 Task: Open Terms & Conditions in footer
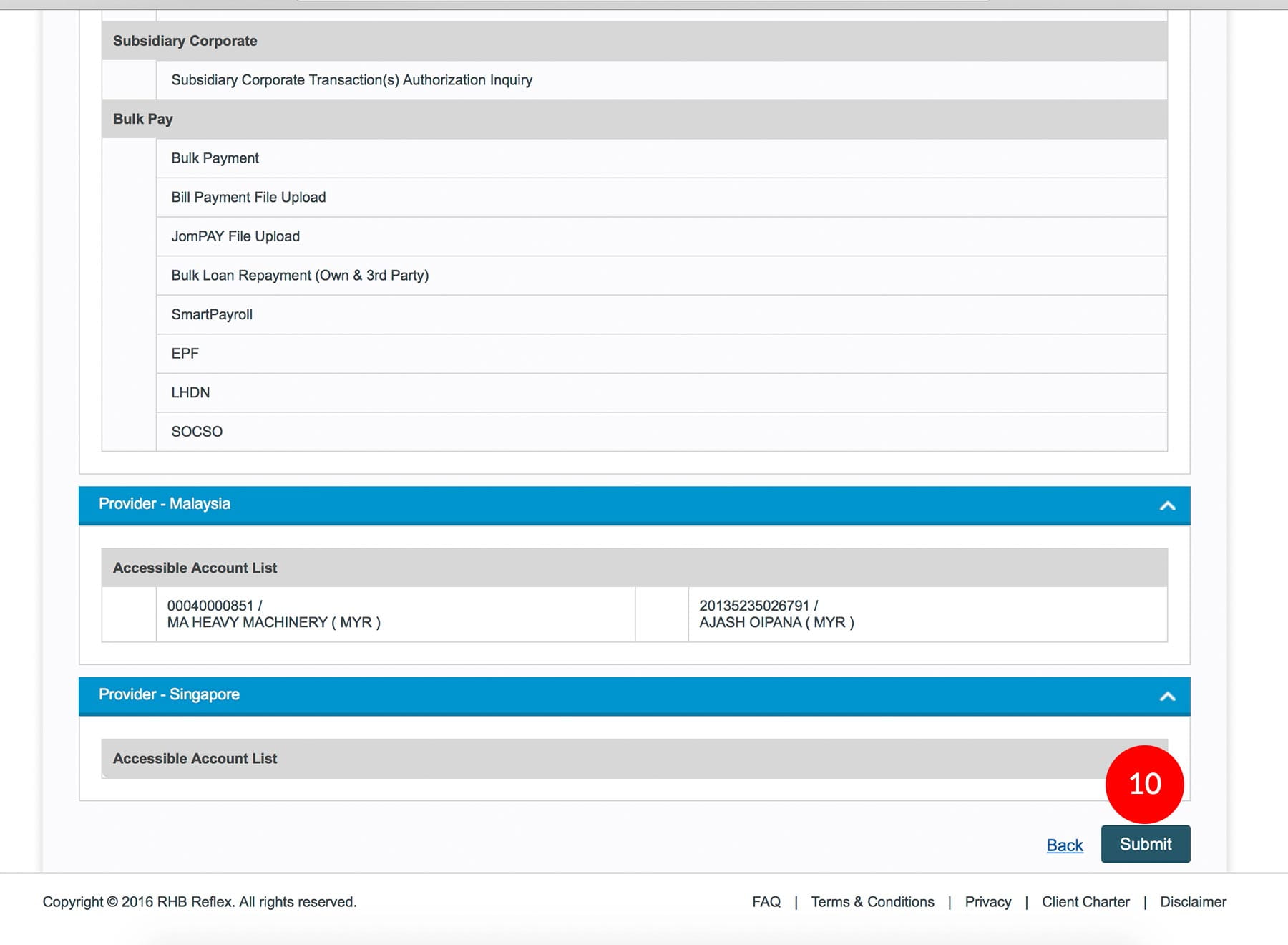coord(872,902)
